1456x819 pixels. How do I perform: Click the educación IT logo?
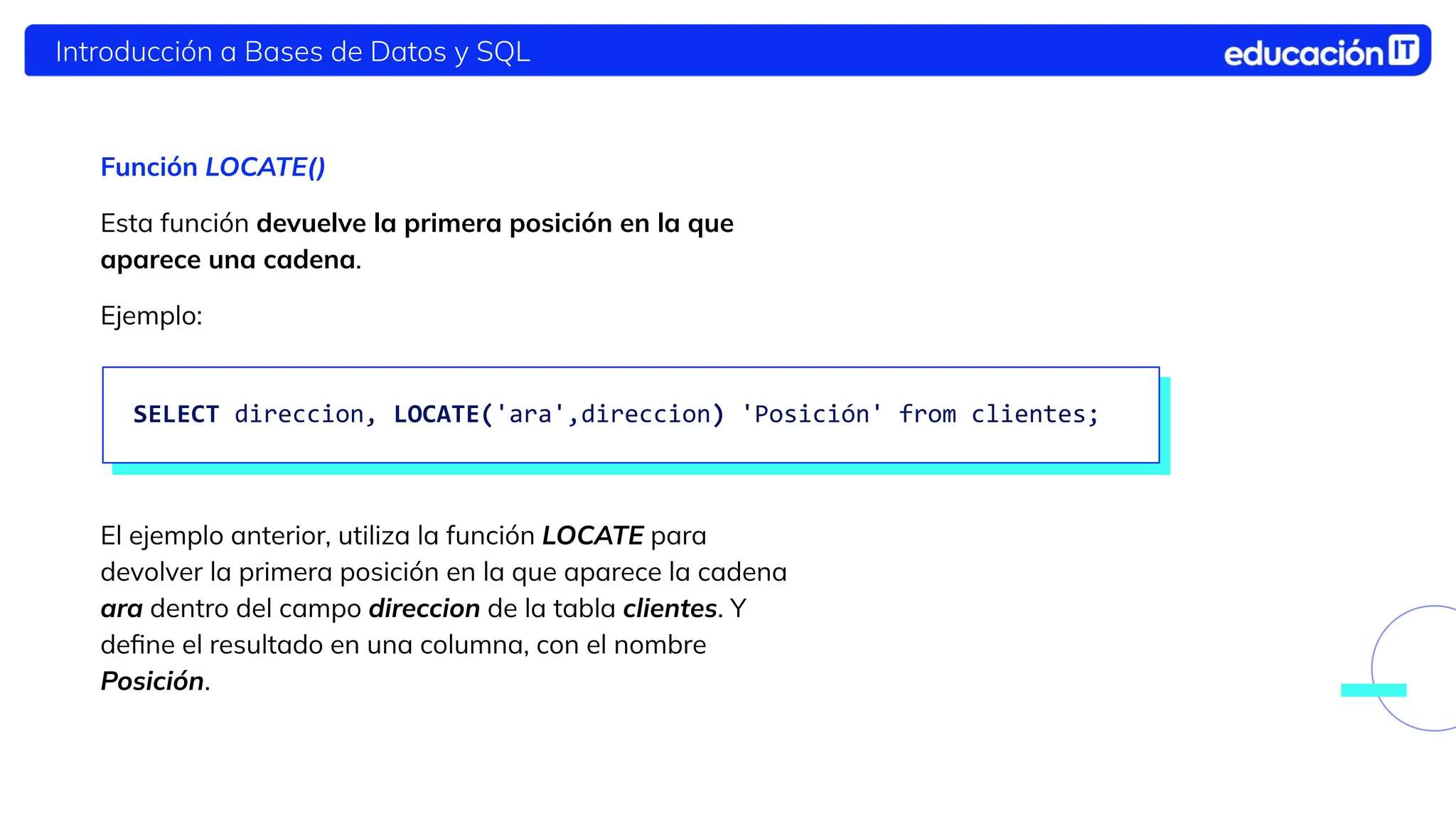pos(1322,52)
